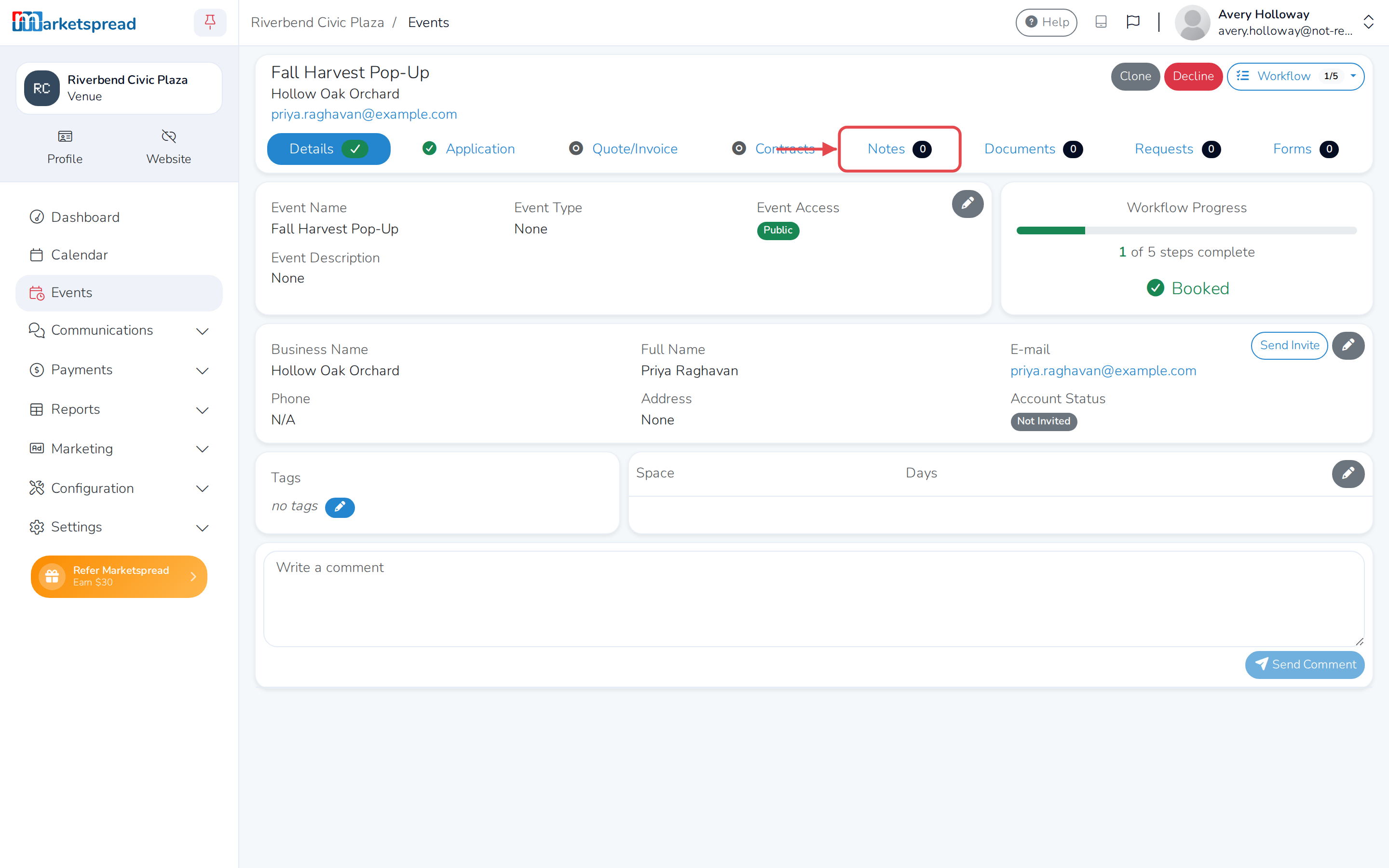Click the Riverbend Civic Plaza breadcrumb
The image size is (1389, 868).
[x=317, y=22]
